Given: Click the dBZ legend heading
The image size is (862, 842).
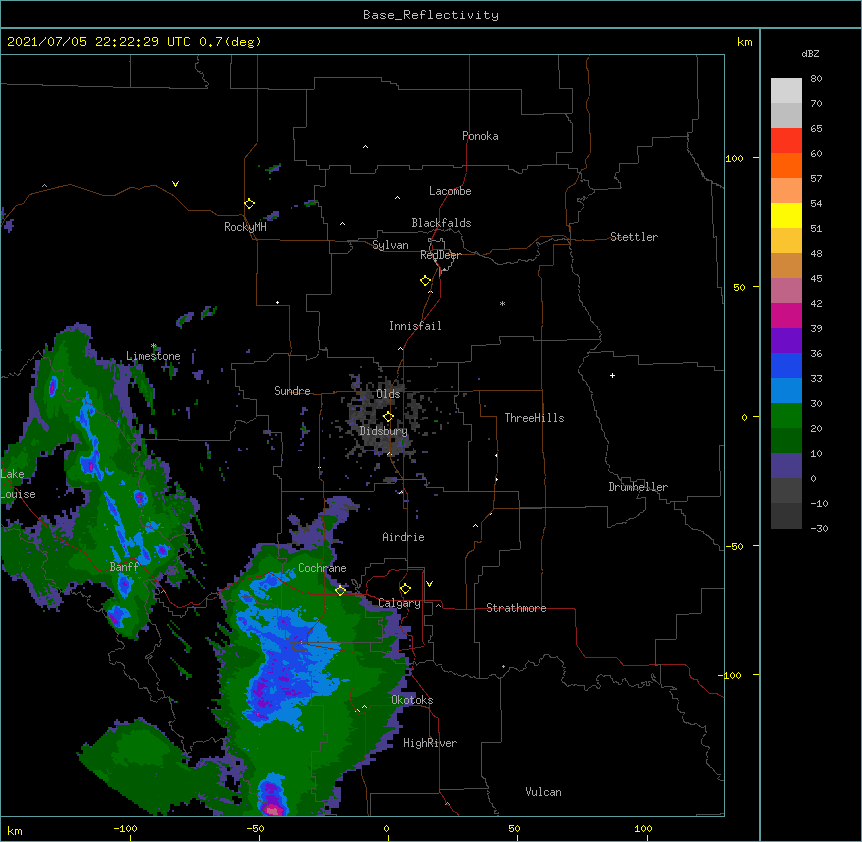Looking at the screenshot, I should (x=810, y=53).
